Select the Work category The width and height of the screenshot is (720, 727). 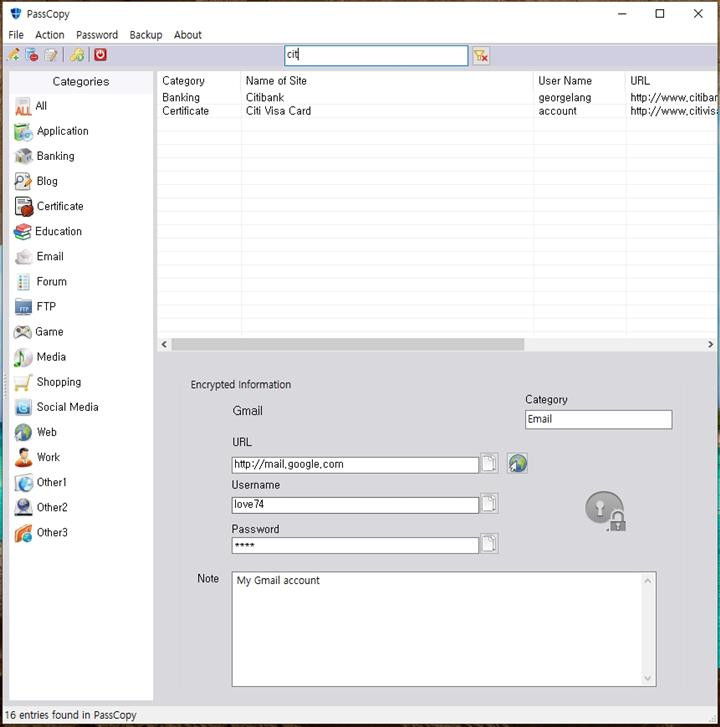37,457
